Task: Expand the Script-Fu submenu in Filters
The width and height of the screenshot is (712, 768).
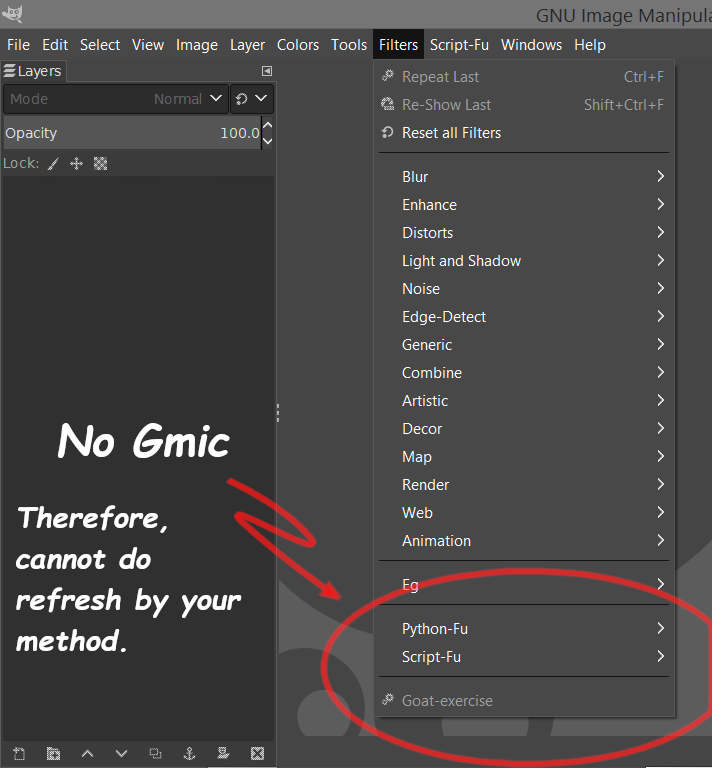Action: (x=524, y=656)
